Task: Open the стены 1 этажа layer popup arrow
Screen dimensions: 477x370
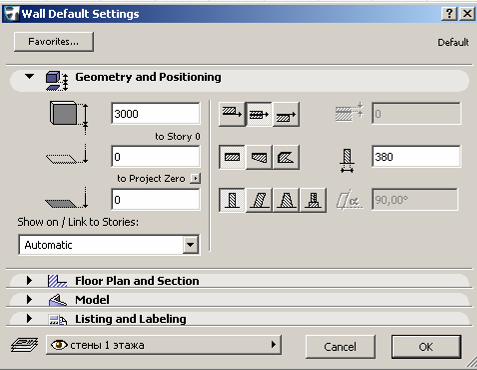Action: tap(274, 344)
